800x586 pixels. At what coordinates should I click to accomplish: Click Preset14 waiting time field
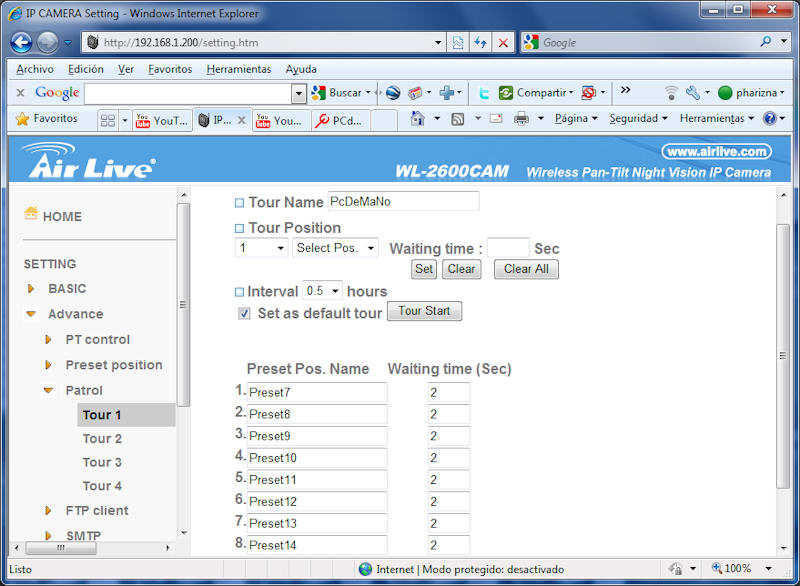pos(449,545)
